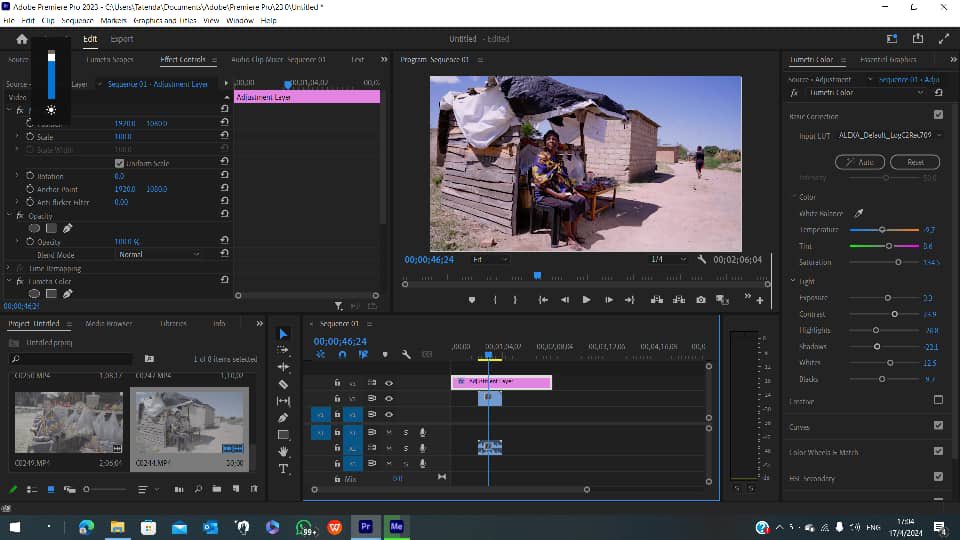Adjust the Saturation slider handle
Image resolution: width=960 pixels, height=540 pixels.
tap(898, 262)
